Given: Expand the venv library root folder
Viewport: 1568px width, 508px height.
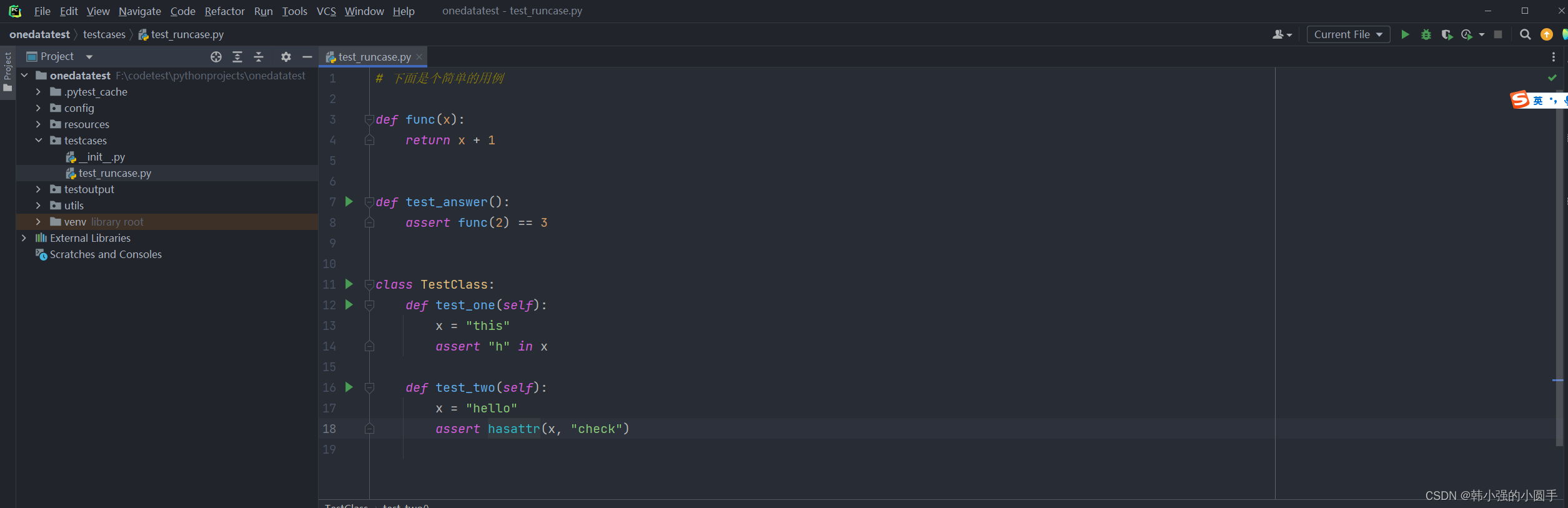Looking at the screenshot, I should pos(38,222).
